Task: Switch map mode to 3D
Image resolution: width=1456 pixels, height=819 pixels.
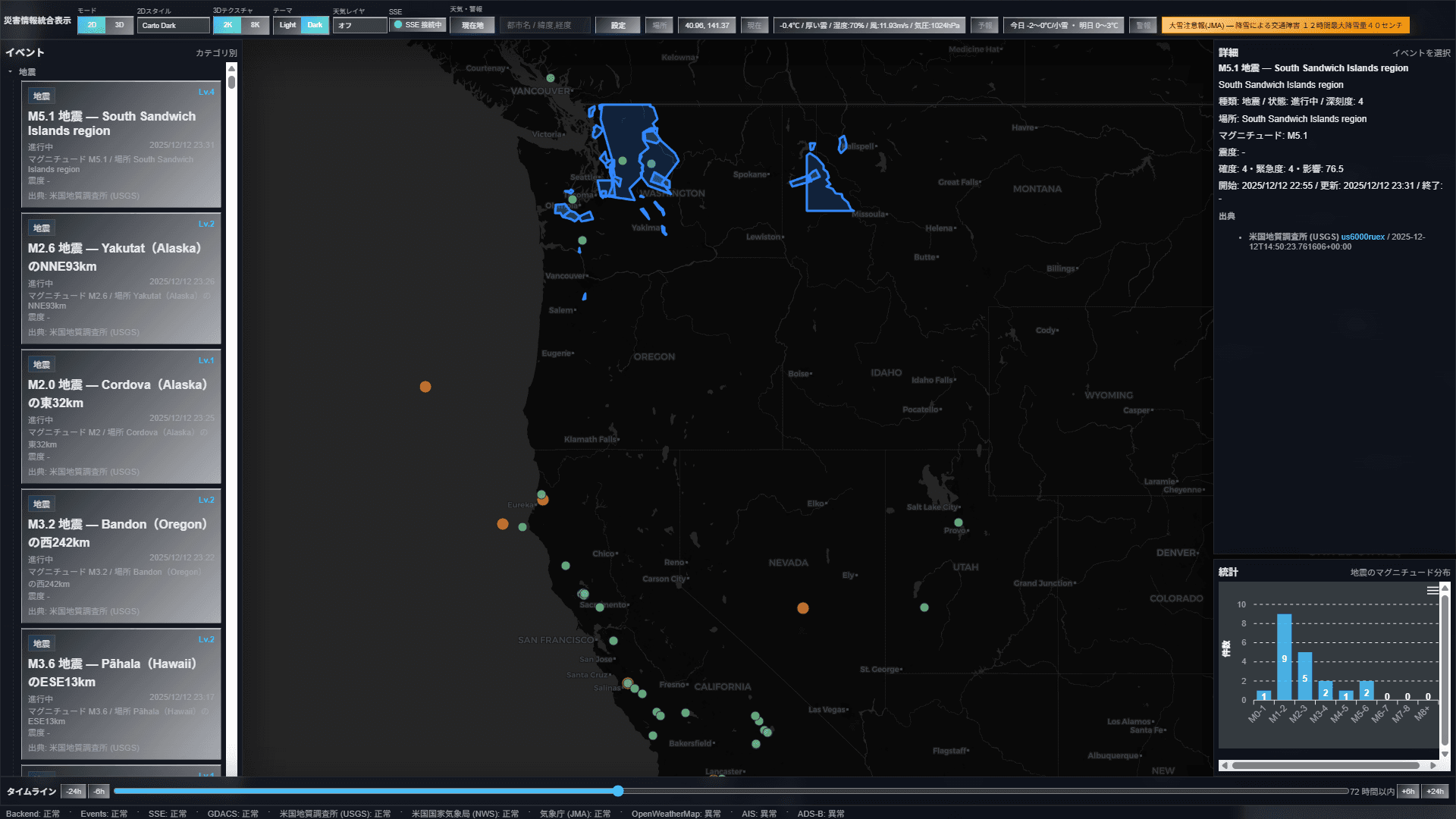Action: tap(119, 25)
